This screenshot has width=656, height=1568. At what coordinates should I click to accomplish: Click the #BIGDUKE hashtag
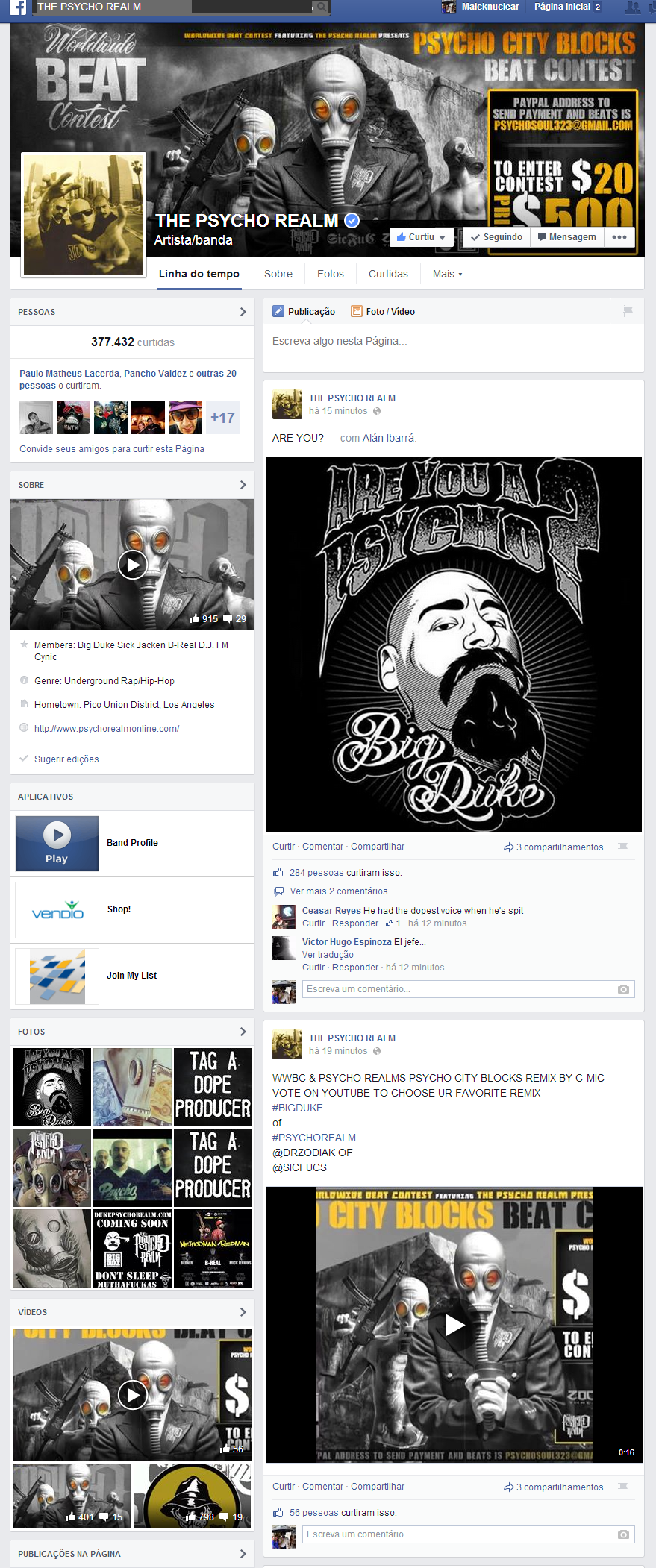[298, 1108]
